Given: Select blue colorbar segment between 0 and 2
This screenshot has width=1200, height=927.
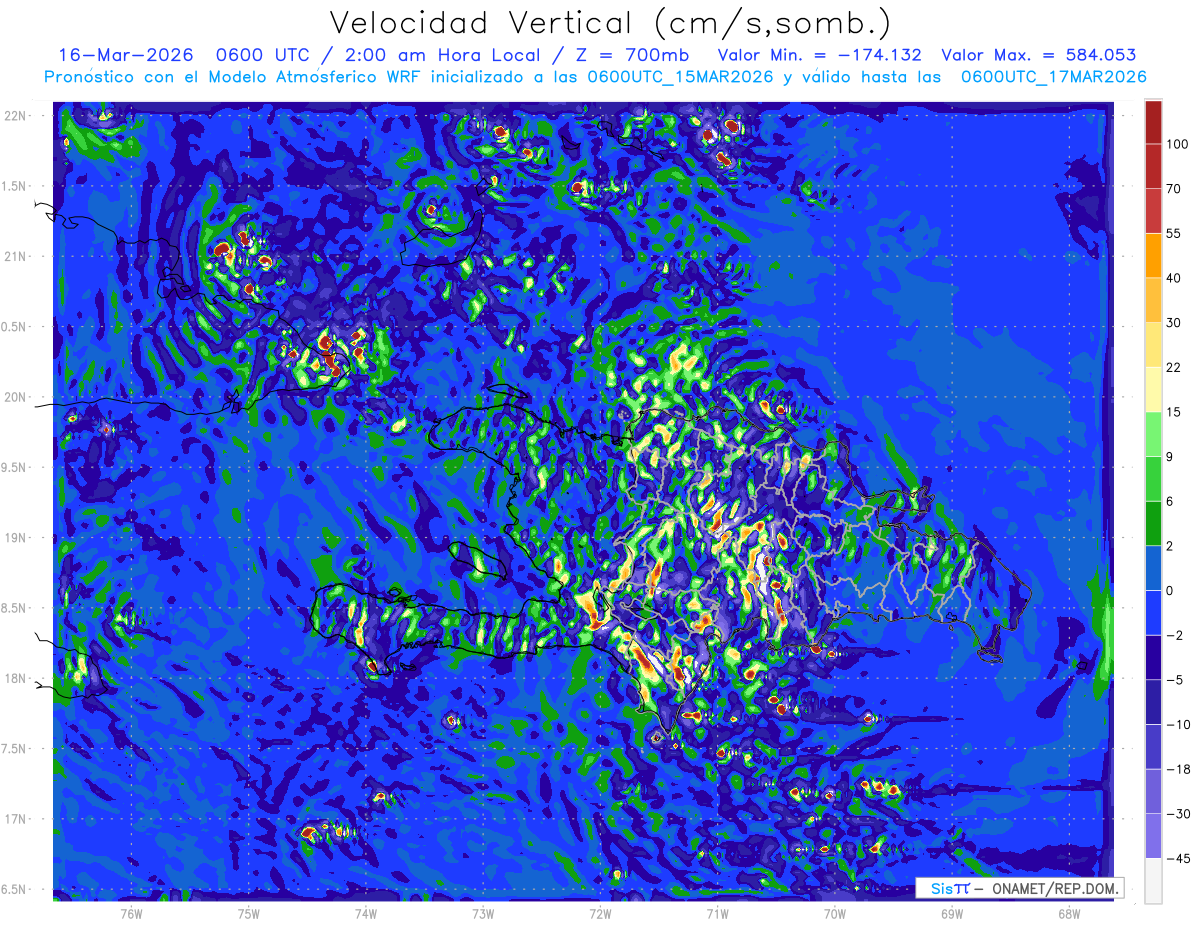Looking at the screenshot, I should tap(1153, 568).
